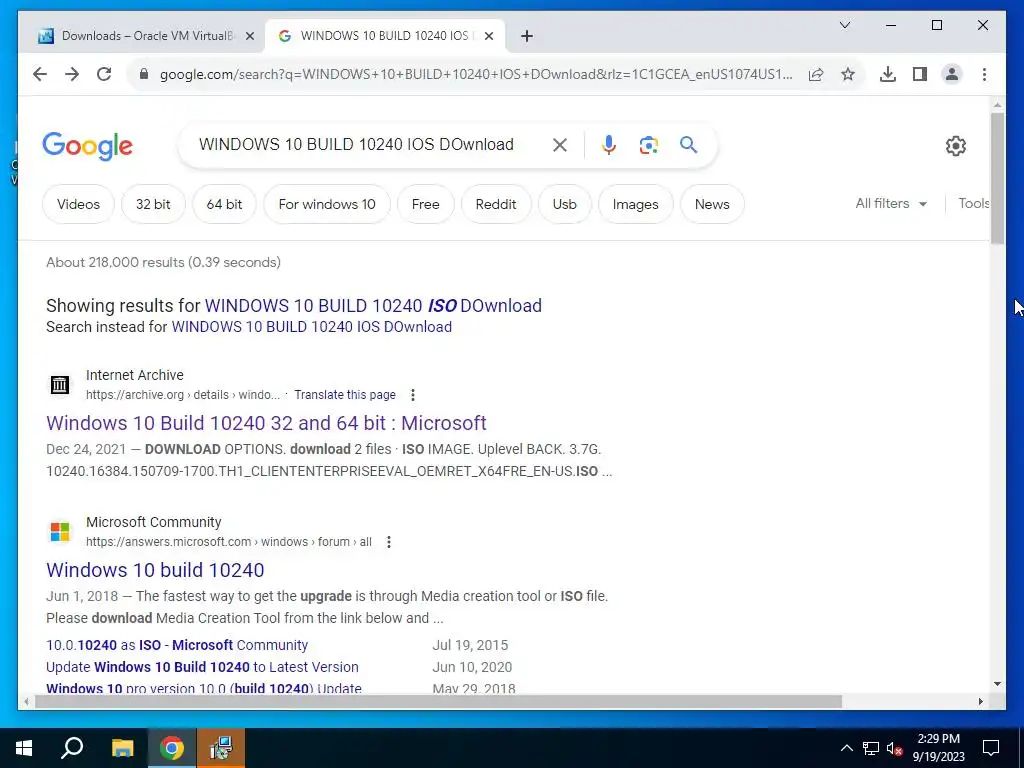Apply the For windows 10 filter chip
Image resolution: width=1024 pixels, height=768 pixels.
(x=327, y=204)
